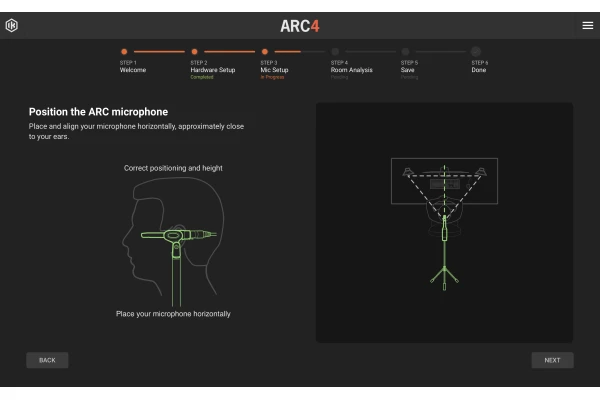Click the 'Position the ARC microphone' heading
This screenshot has width=600, height=400.
pyautogui.click(x=98, y=112)
